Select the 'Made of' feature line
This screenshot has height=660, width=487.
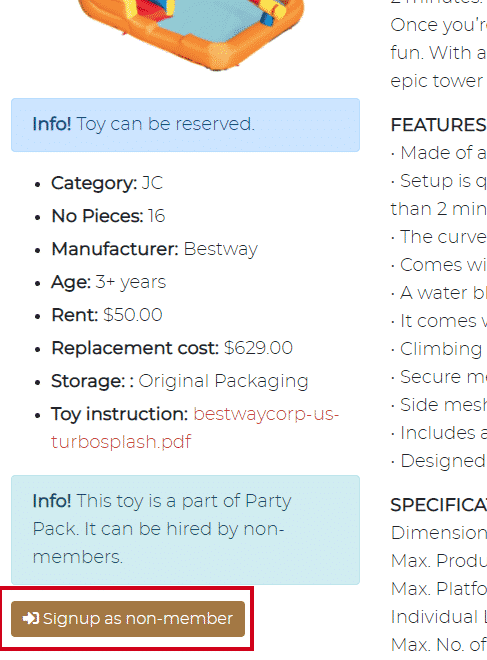pos(438,153)
